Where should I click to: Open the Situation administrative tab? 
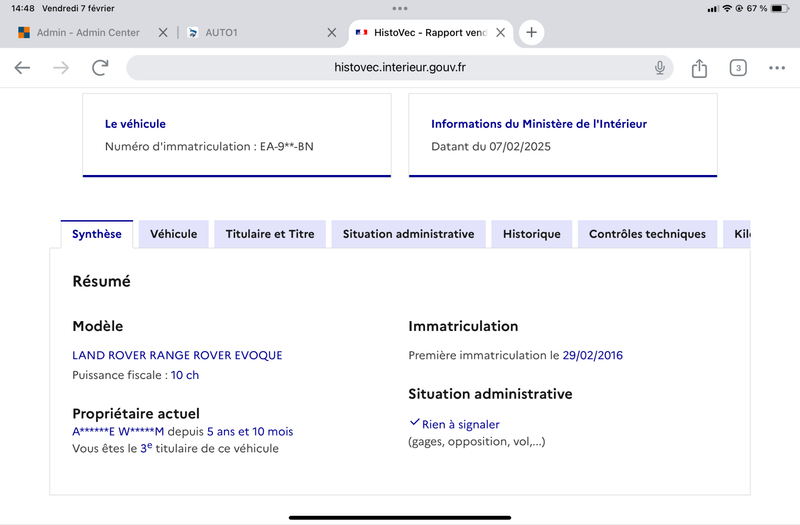[408, 234]
